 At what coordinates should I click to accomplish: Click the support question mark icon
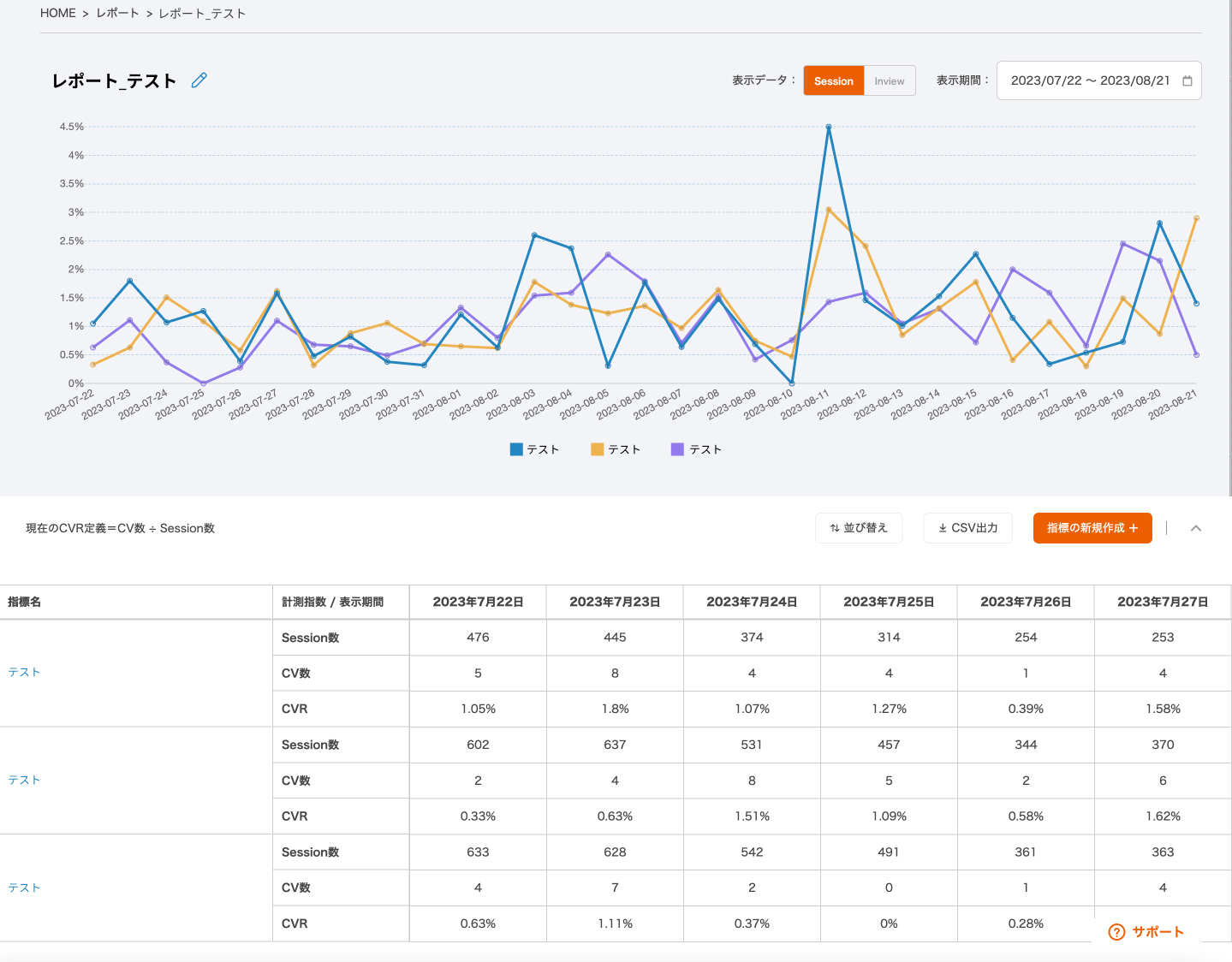click(x=1116, y=932)
